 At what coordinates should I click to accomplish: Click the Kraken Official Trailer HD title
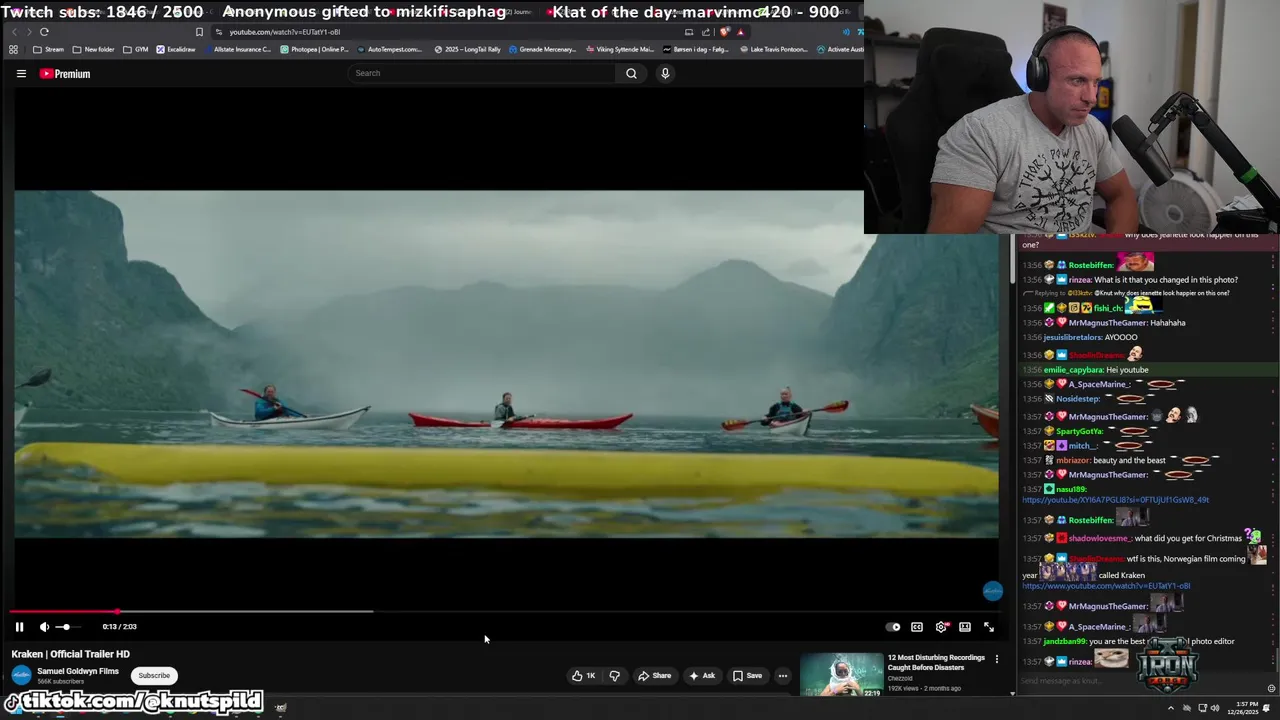tap(71, 654)
